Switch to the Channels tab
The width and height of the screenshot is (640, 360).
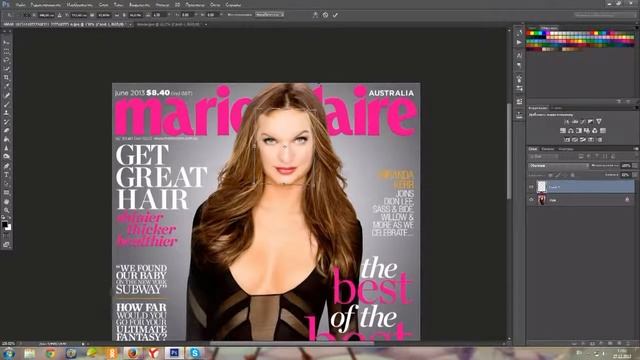[548, 149]
